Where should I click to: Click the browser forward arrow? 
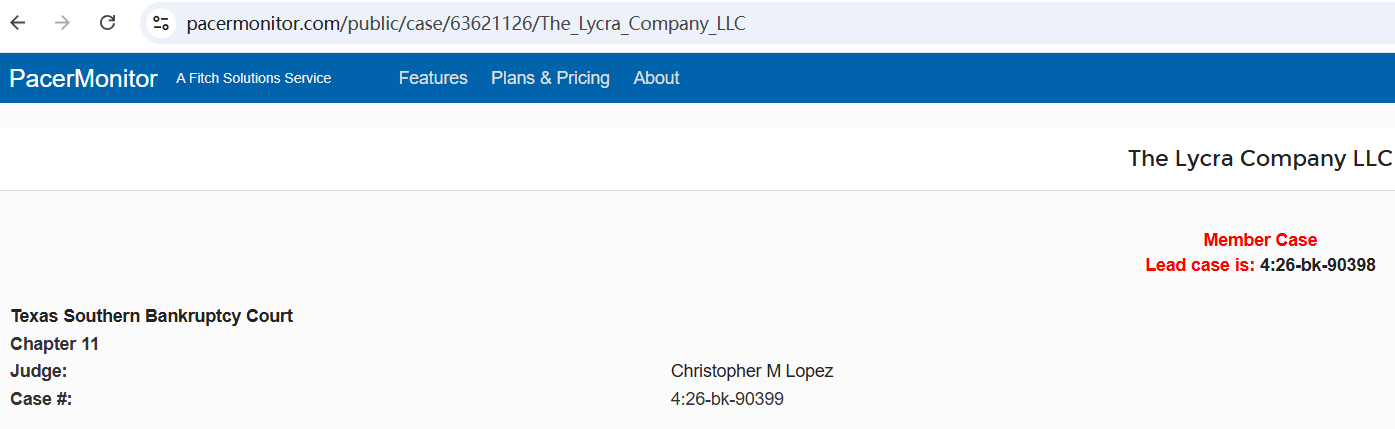coord(63,23)
